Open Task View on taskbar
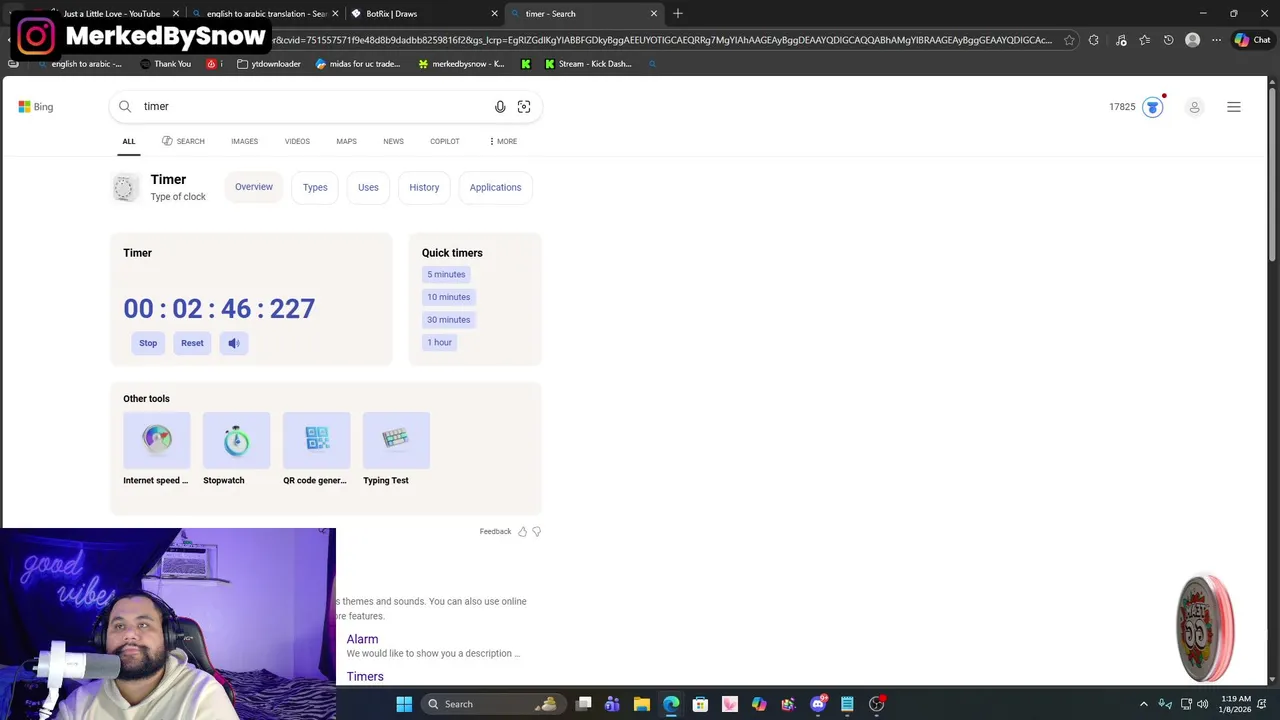Viewport: 1280px width, 720px height. pos(584,704)
